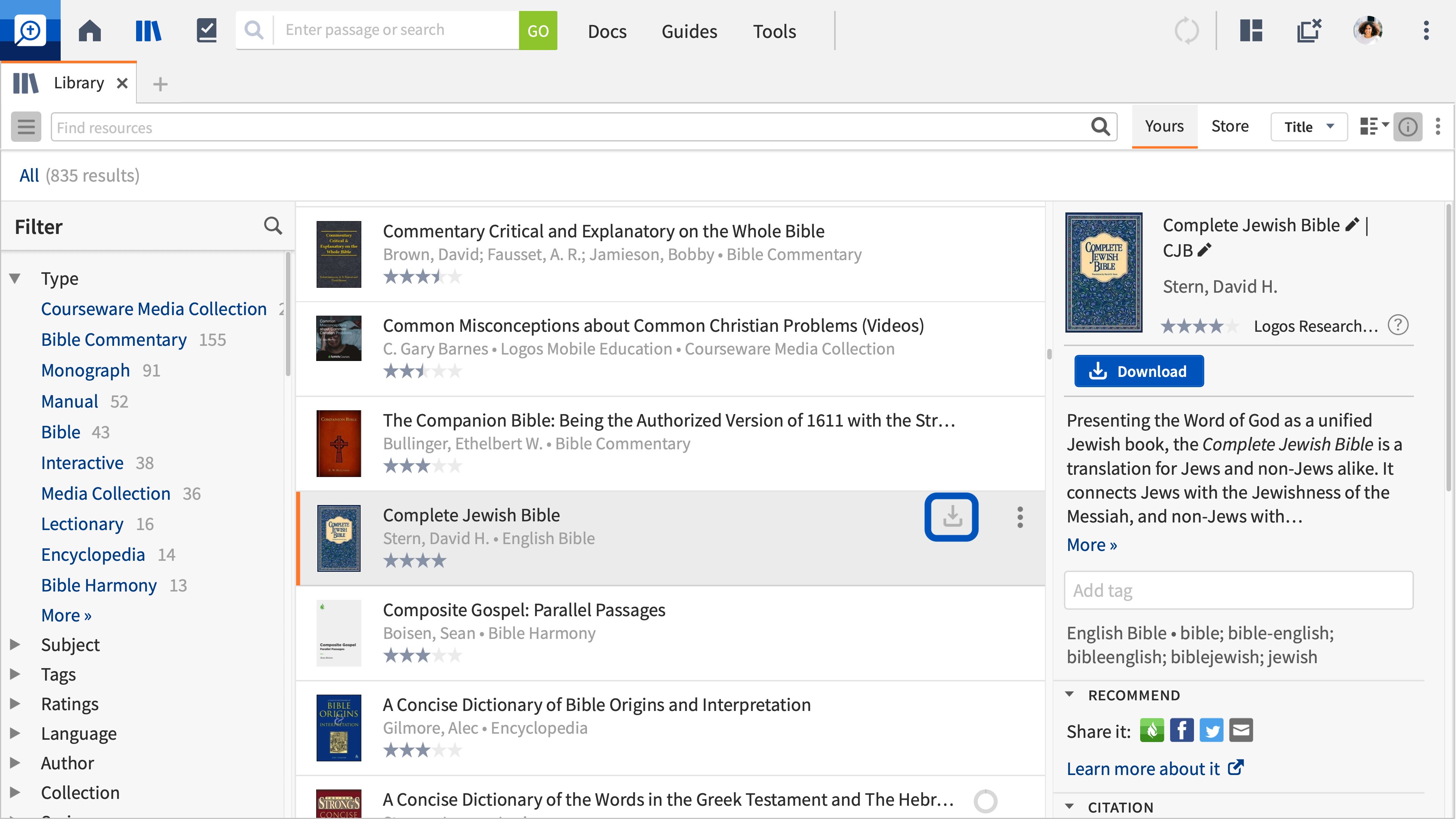Filter by Lectionary type

pyautogui.click(x=82, y=524)
